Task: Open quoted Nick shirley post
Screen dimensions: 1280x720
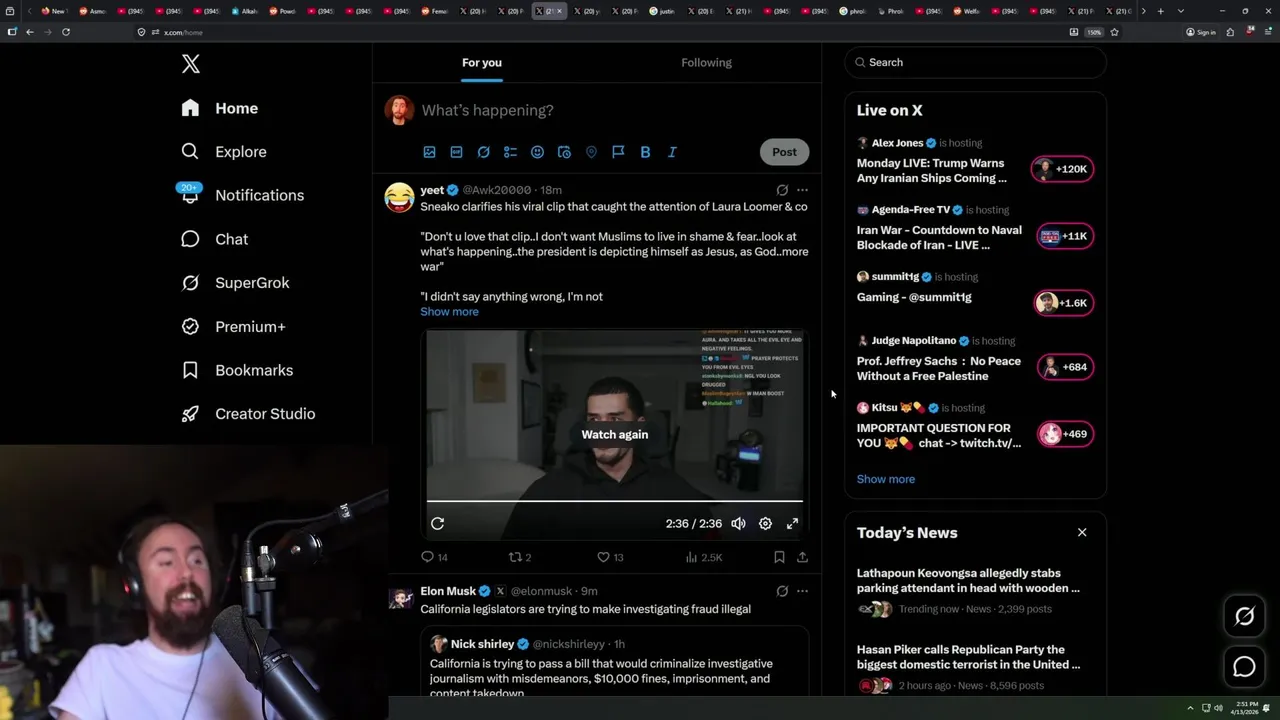Action: [615, 662]
